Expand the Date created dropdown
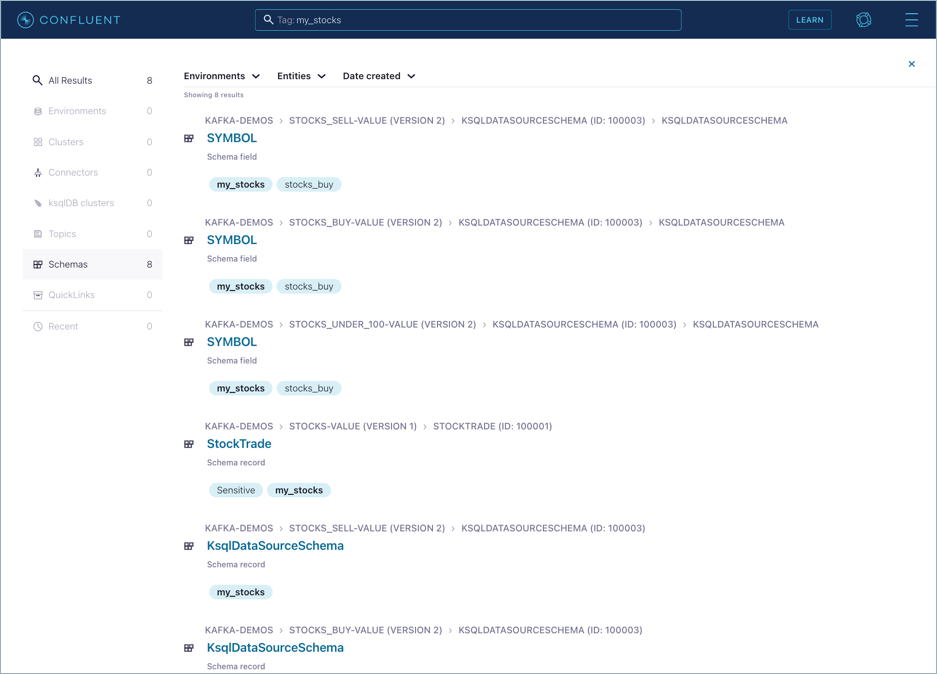 click(x=378, y=76)
